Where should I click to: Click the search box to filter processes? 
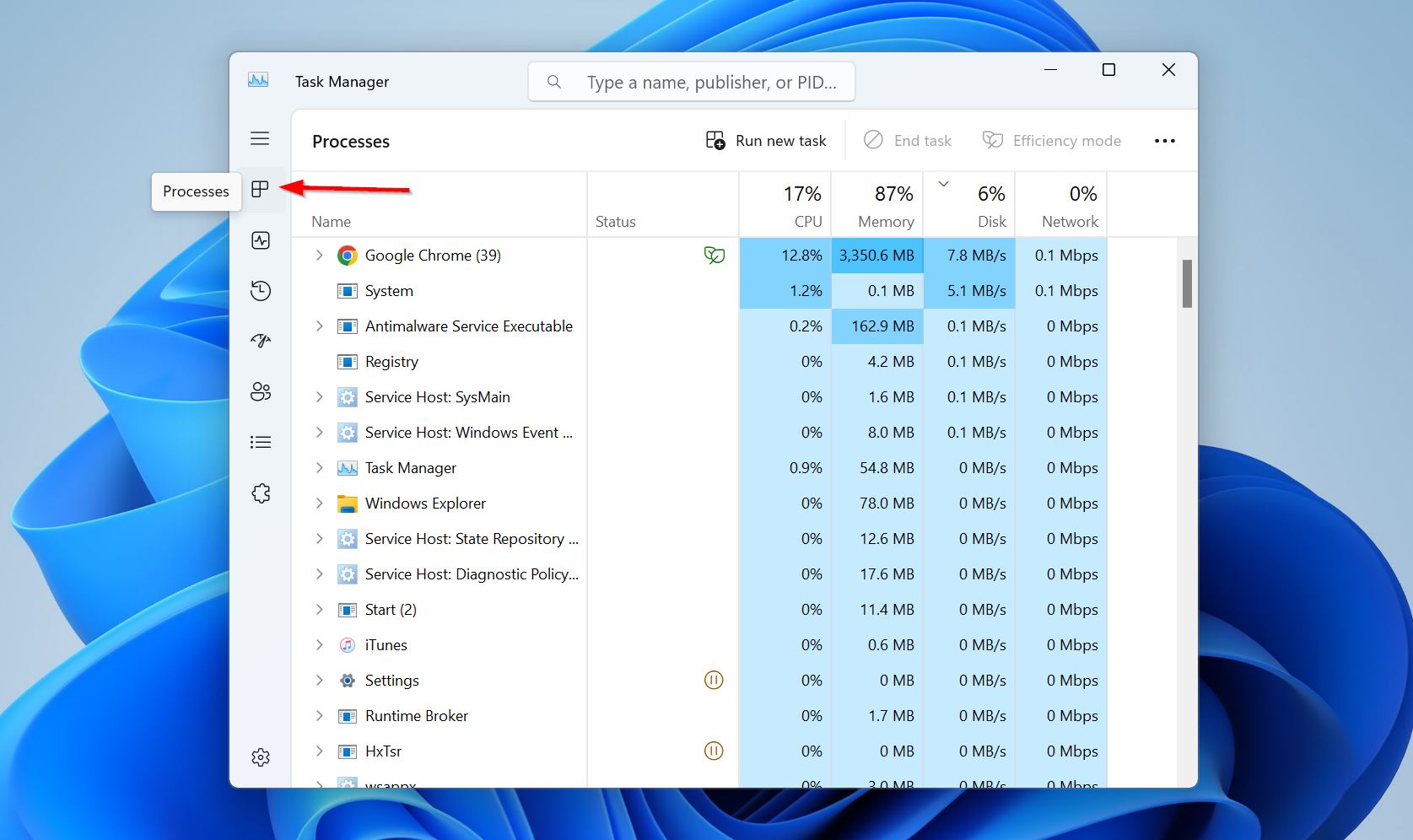coord(692,82)
